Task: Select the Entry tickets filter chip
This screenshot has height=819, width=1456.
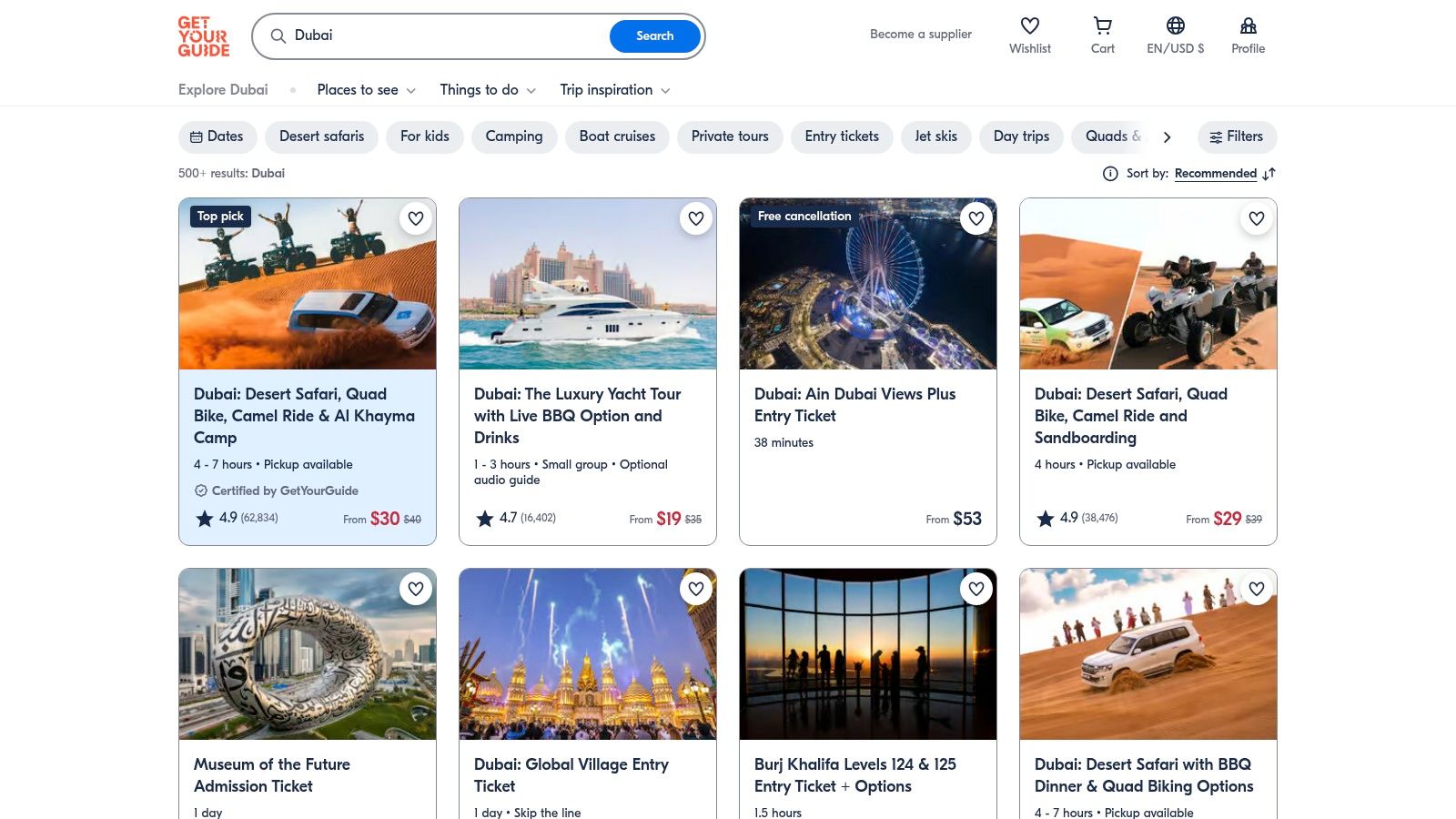Action: (x=842, y=136)
